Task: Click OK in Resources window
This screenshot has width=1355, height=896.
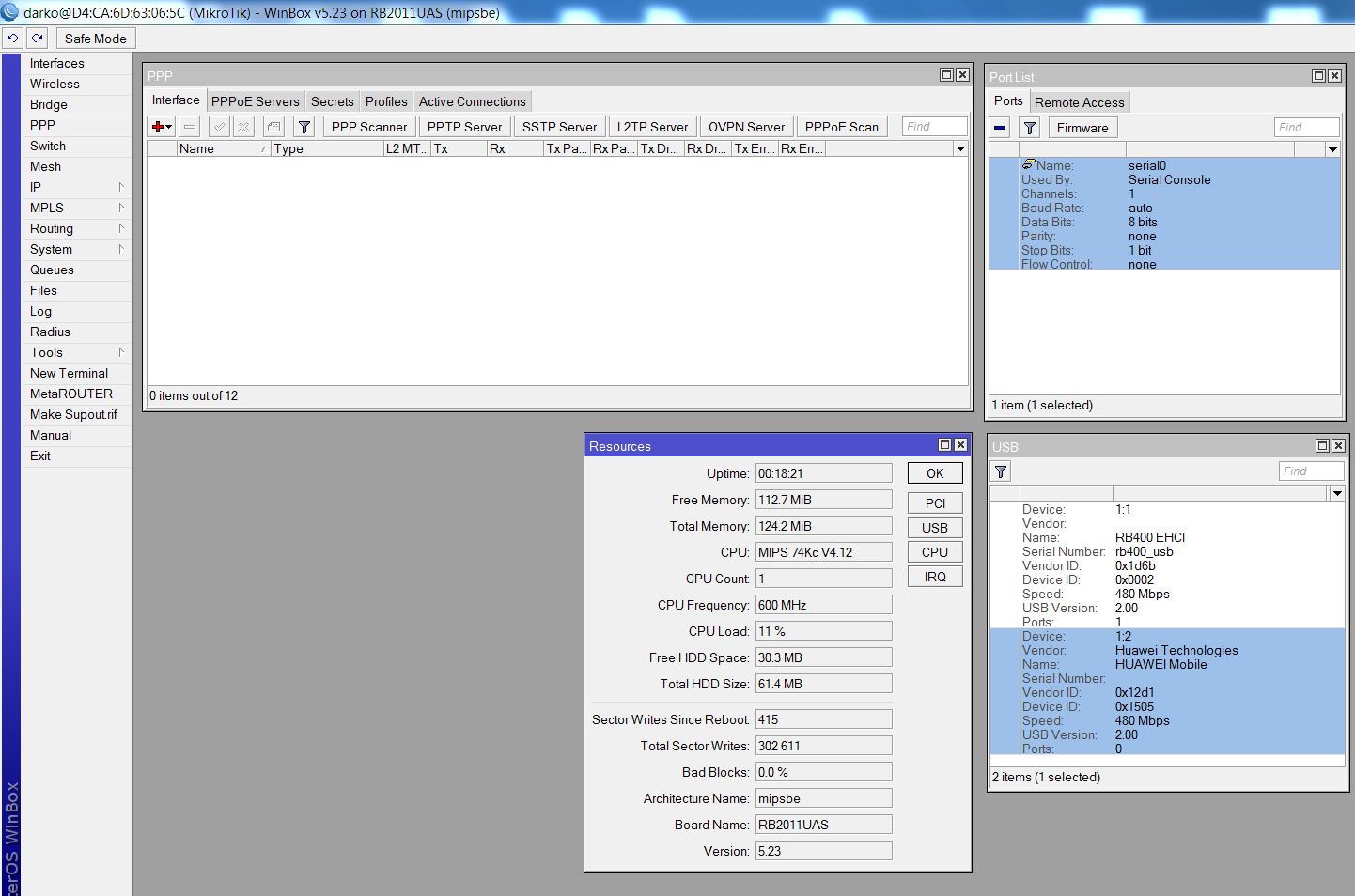Action: (x=935, y=473)
